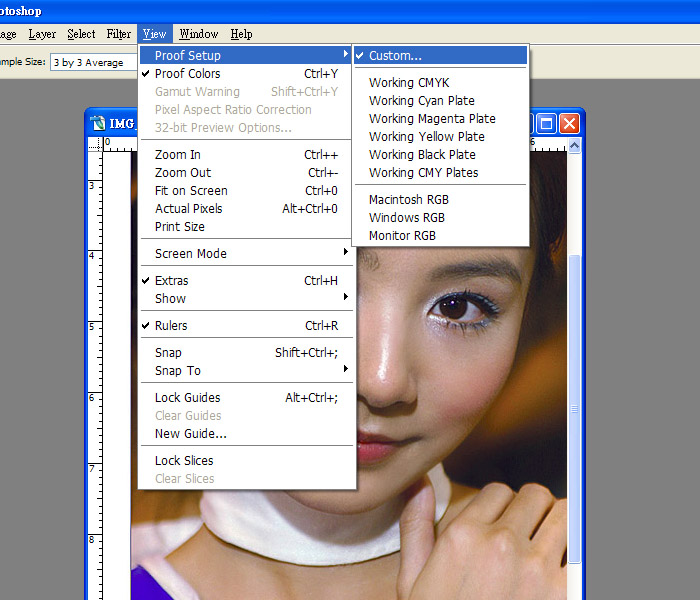The height and width of the screenshot is (600, 700).
Task: Select Working CMYK proof setup
Action: (408, 83)
